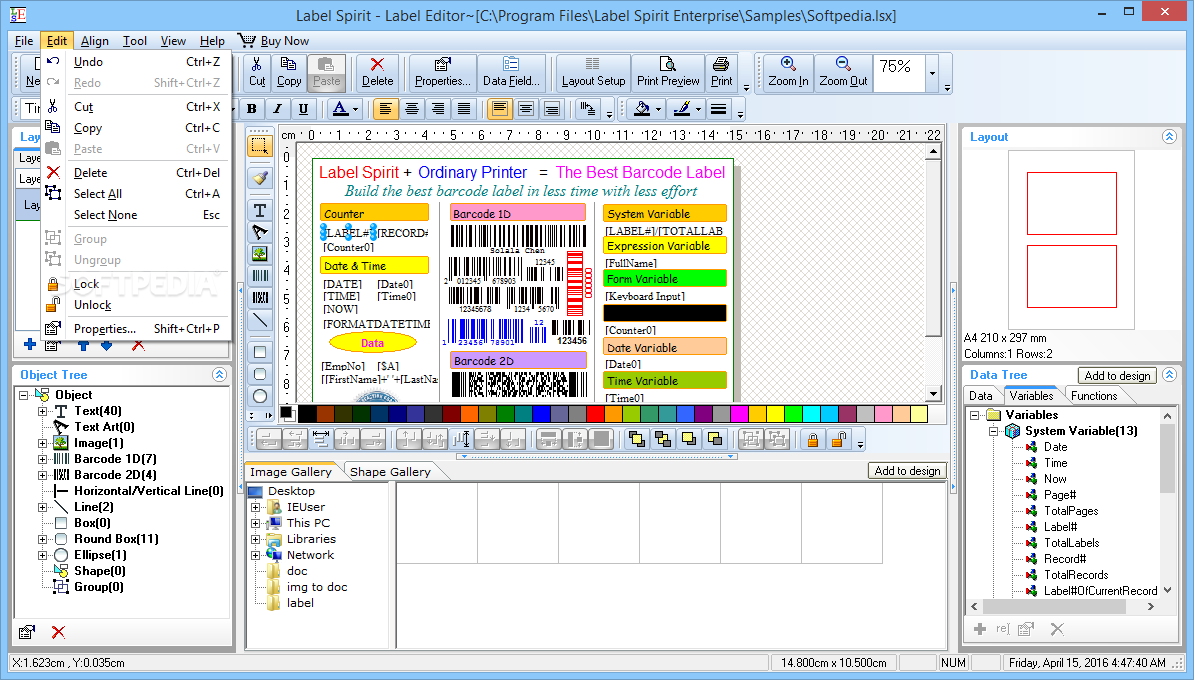Screen dimensions: 1194x680
Task: Collapse the Layout panel chevron
Action: [1169, 136]
